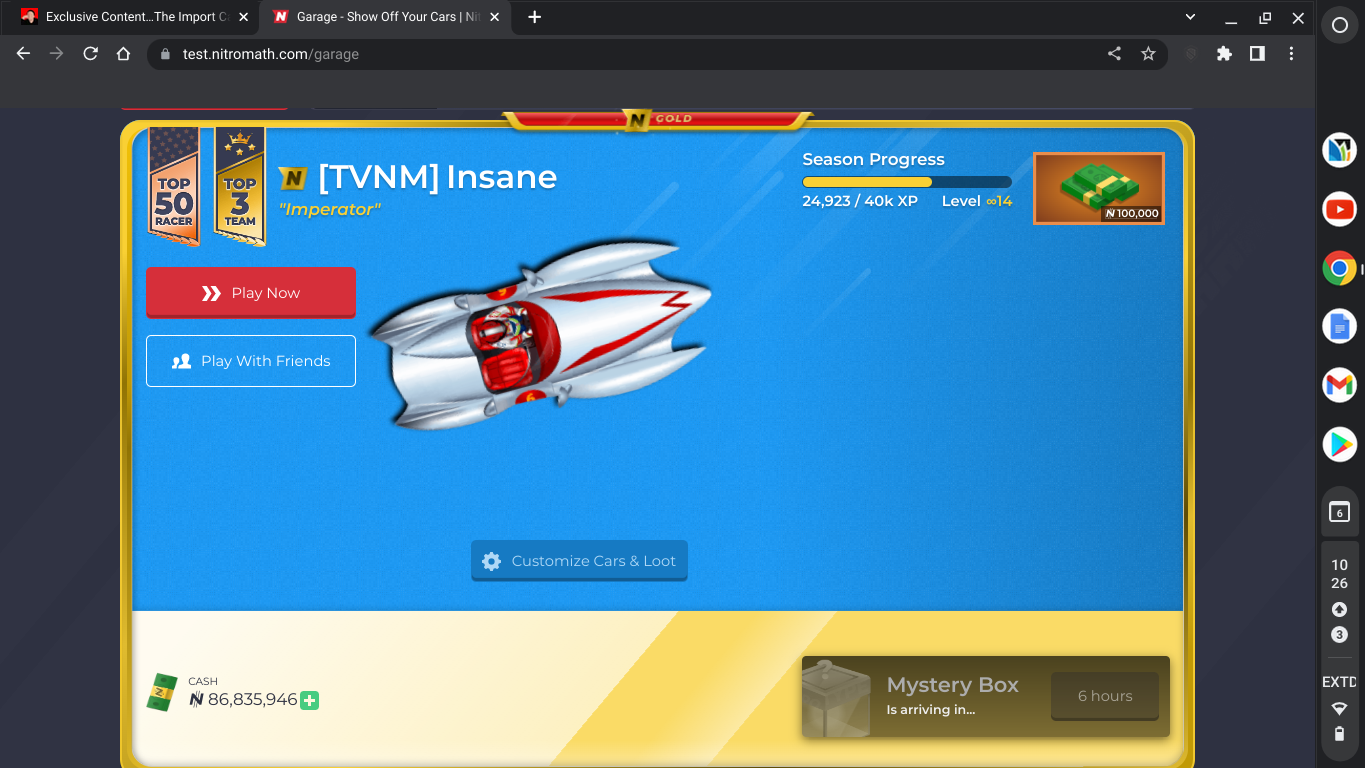The height and width of the screenshot is (768, 1365).
Task: Open YouTube from the shelf
Action: 1339,209
